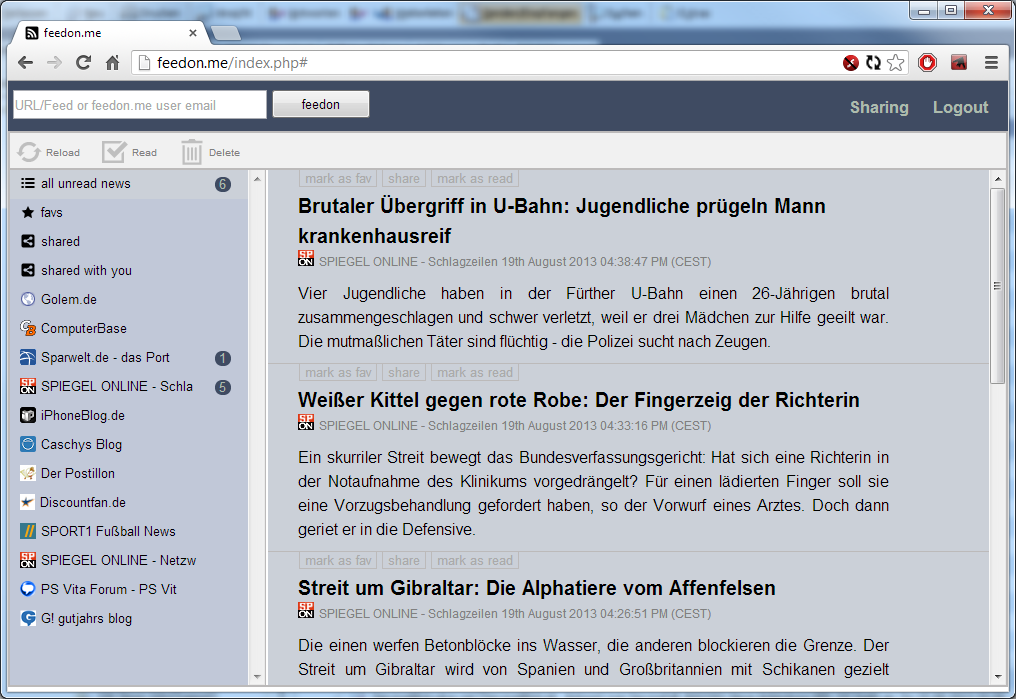
Task: Select the feedon.me browser tab
Action: [x=110, y=33]
